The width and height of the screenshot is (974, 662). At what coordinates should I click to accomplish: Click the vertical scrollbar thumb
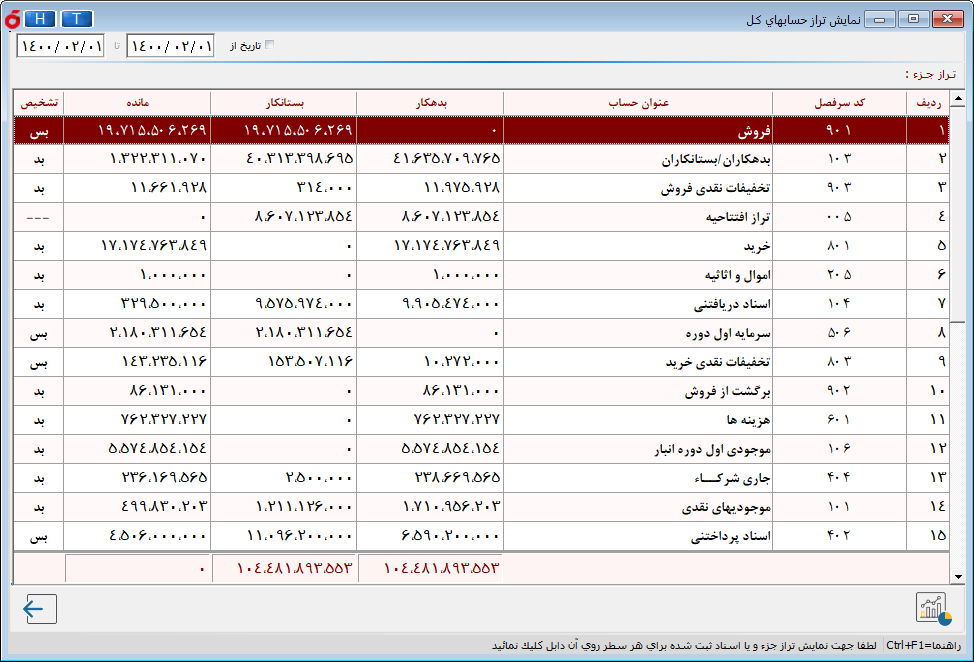pyautogui.click(x=957, y=215)
